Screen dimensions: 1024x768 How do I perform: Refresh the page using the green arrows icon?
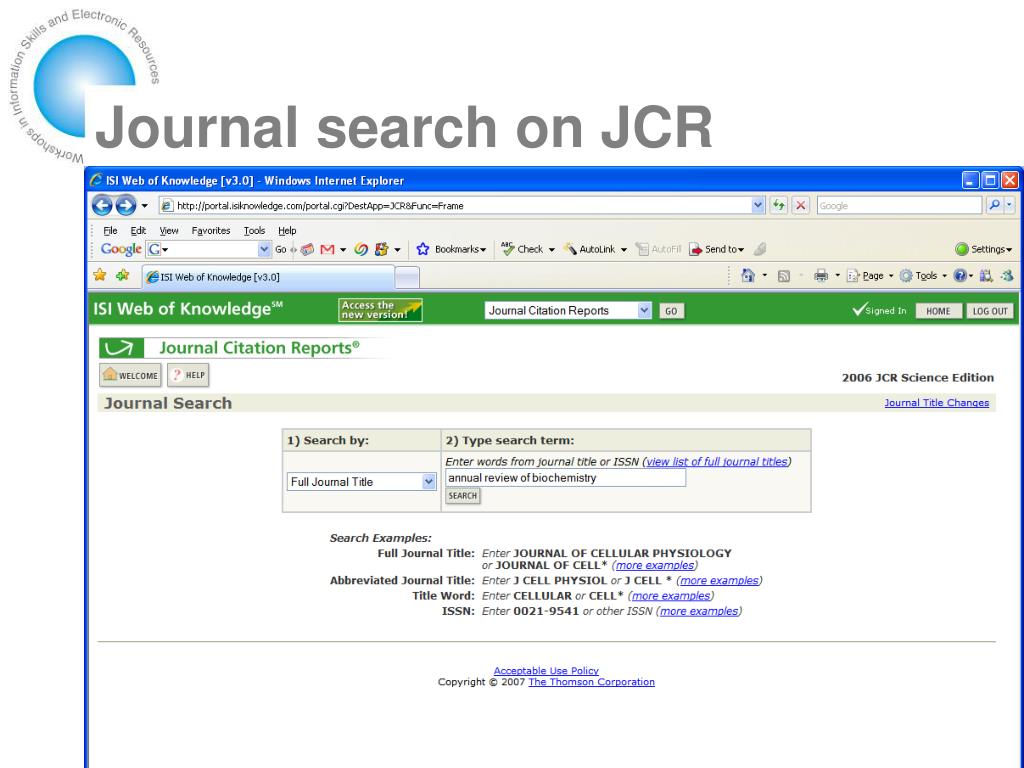pos(778,206)
